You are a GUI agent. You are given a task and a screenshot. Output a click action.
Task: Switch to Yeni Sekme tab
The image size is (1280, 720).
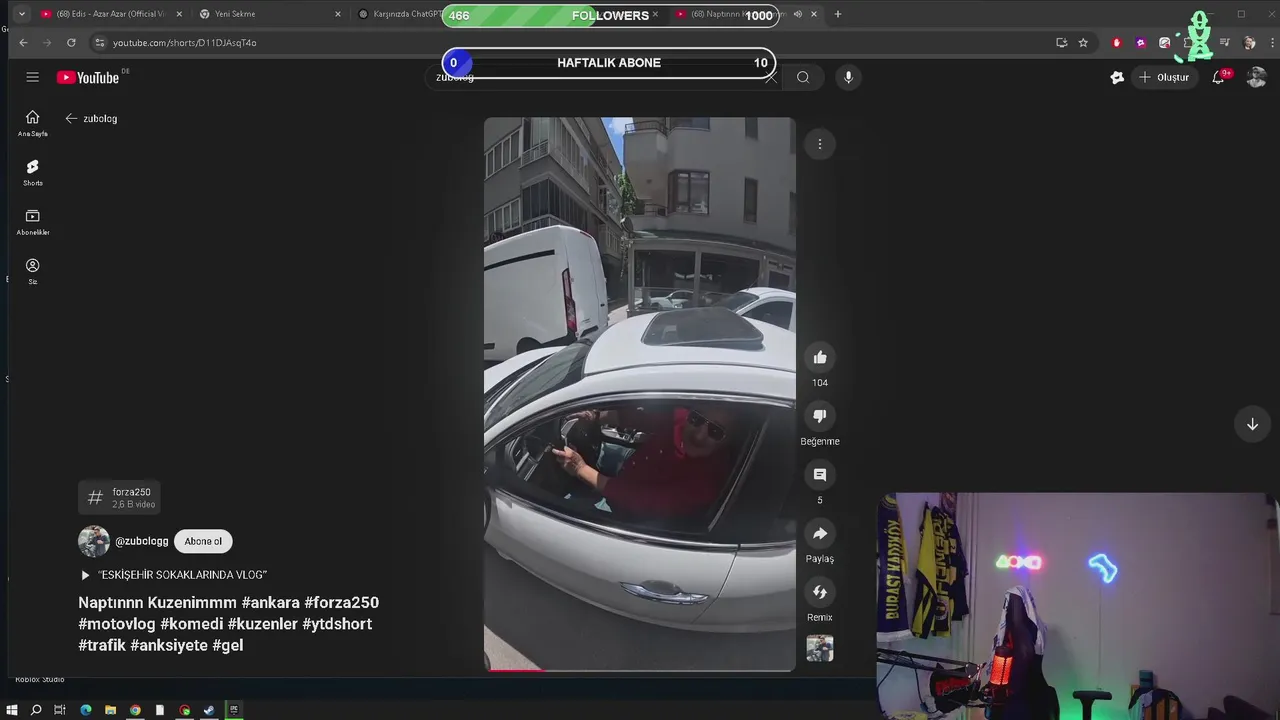tap(268, 14)
